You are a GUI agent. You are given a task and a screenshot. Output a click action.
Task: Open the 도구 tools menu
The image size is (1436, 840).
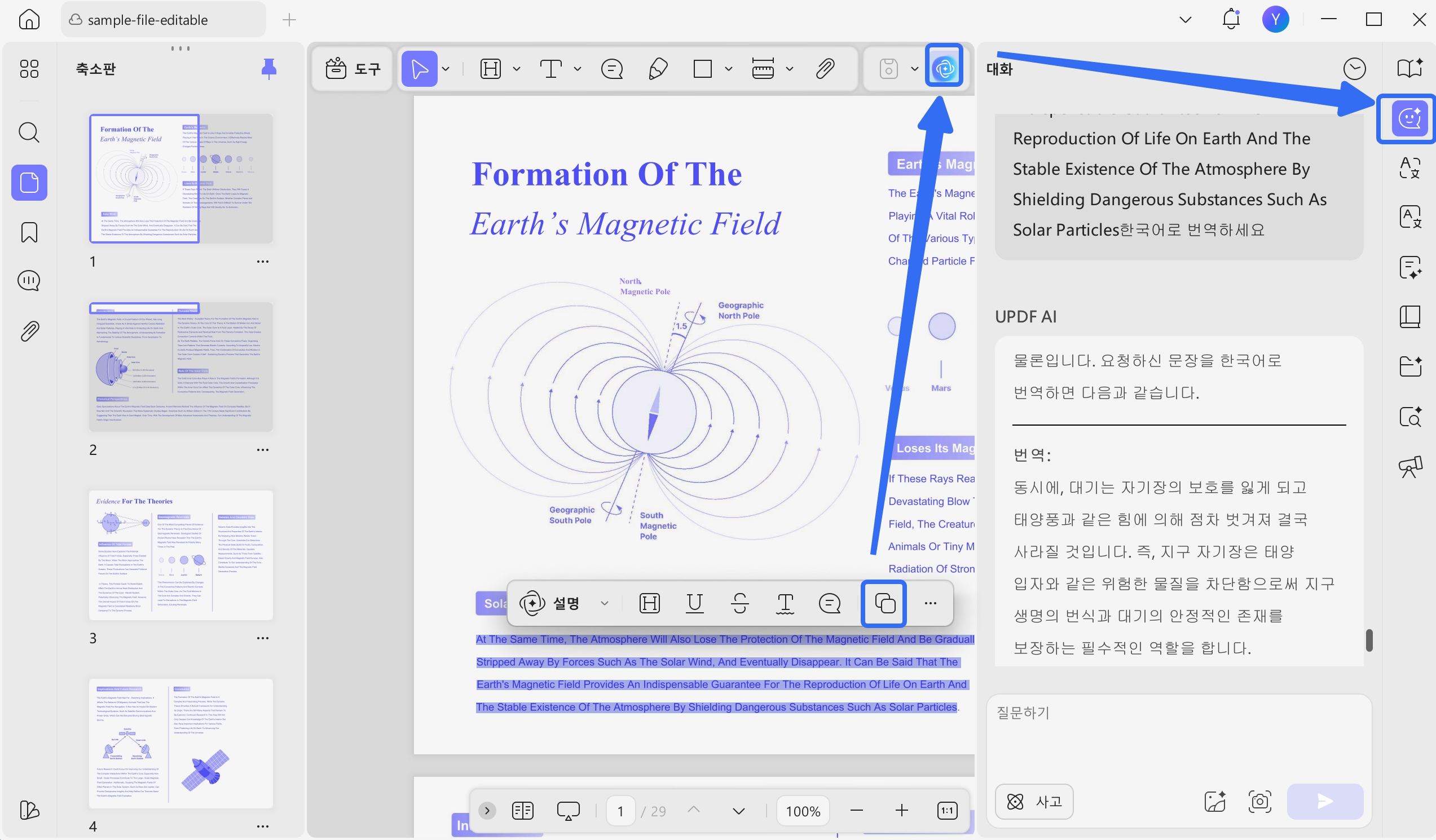pyautogui.click(x=352, y=69)
